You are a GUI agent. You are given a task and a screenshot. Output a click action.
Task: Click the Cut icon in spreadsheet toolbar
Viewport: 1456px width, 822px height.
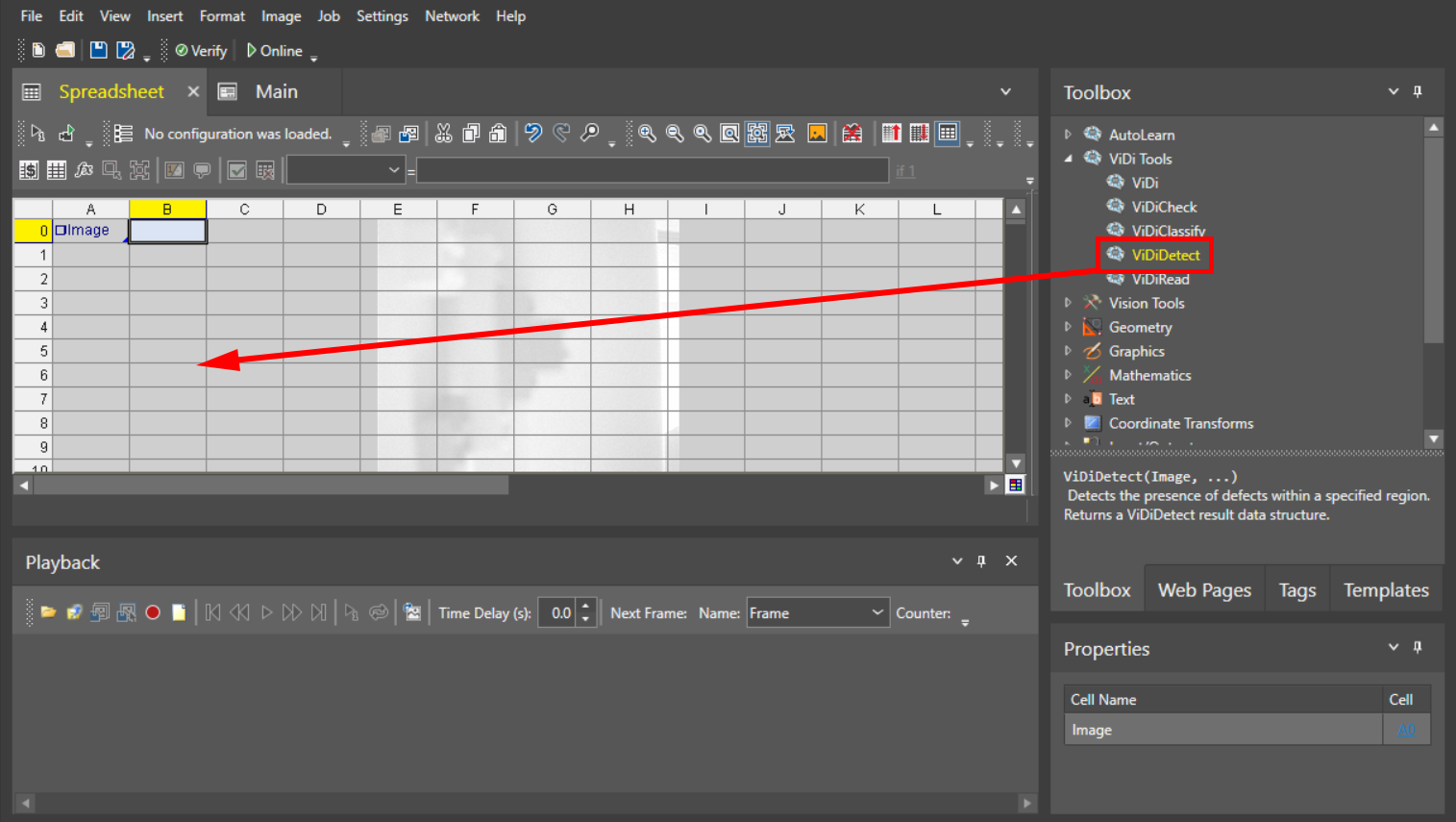(443, 134)
